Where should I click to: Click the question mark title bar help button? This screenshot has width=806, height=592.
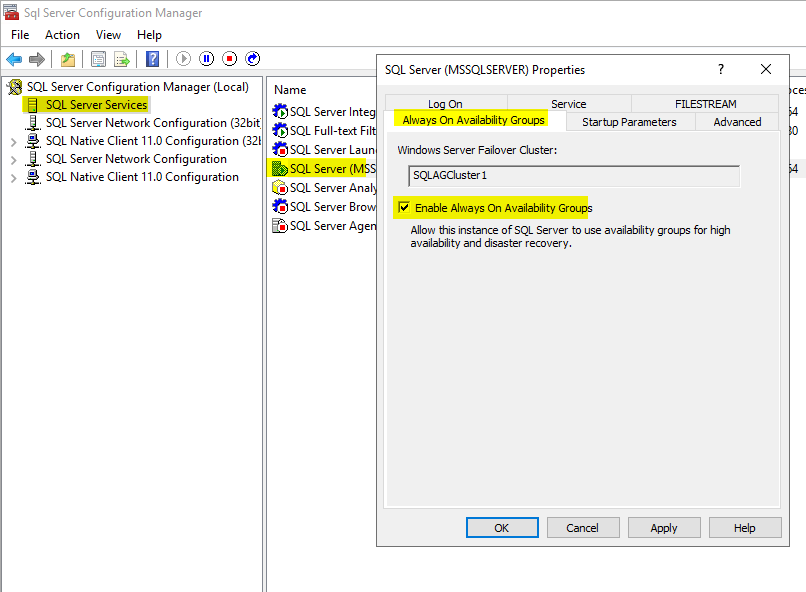click(x=721, y=69)
